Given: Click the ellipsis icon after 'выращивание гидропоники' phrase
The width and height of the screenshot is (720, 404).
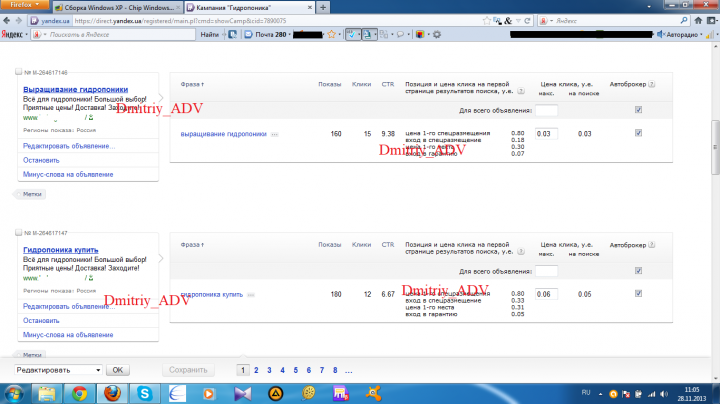Looking at the screenshot, I should [x=275, y=135].
